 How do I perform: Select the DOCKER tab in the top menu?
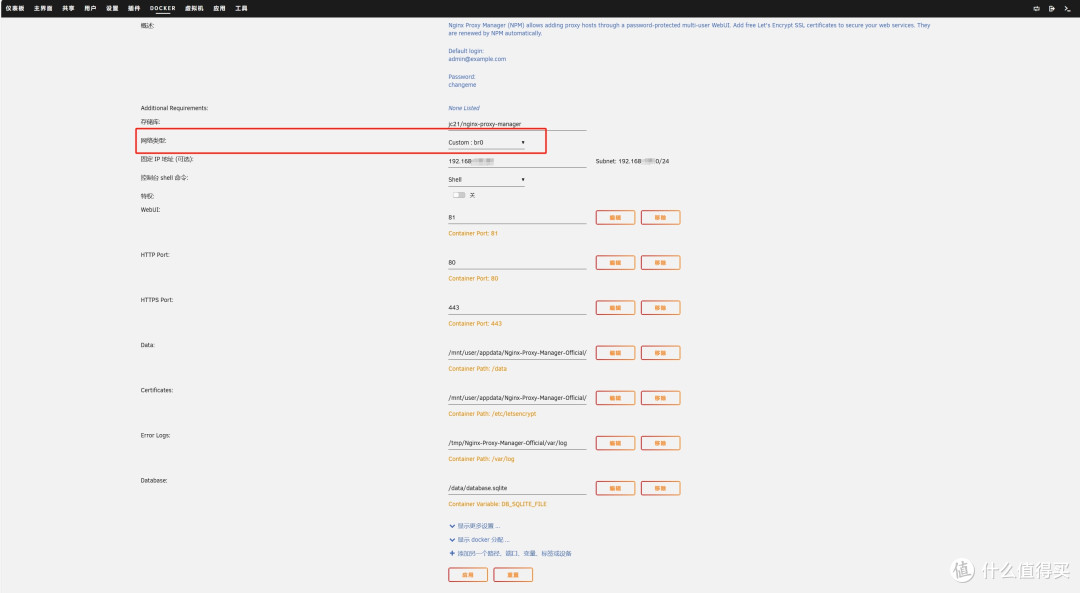[x=163, y=8]
